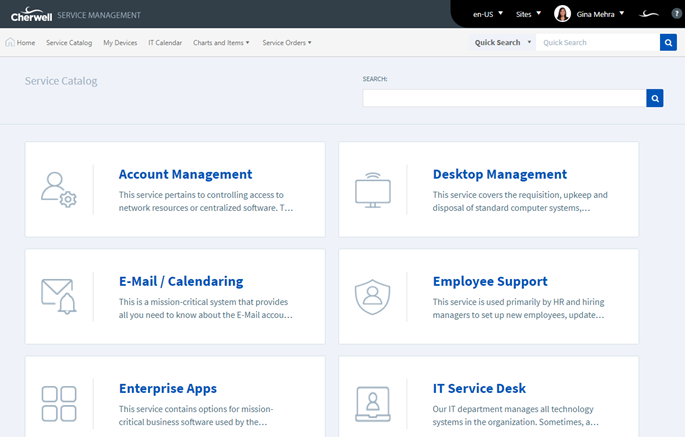Open the Account Management service title

[185, 174]
